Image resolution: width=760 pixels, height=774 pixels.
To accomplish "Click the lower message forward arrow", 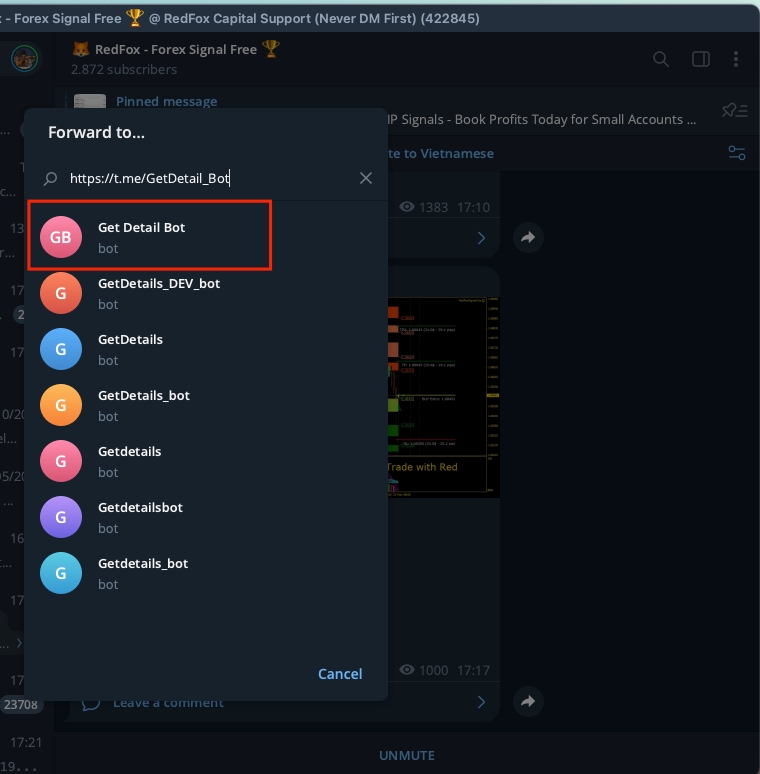I will pyautogui.click(x=528, y=701).
